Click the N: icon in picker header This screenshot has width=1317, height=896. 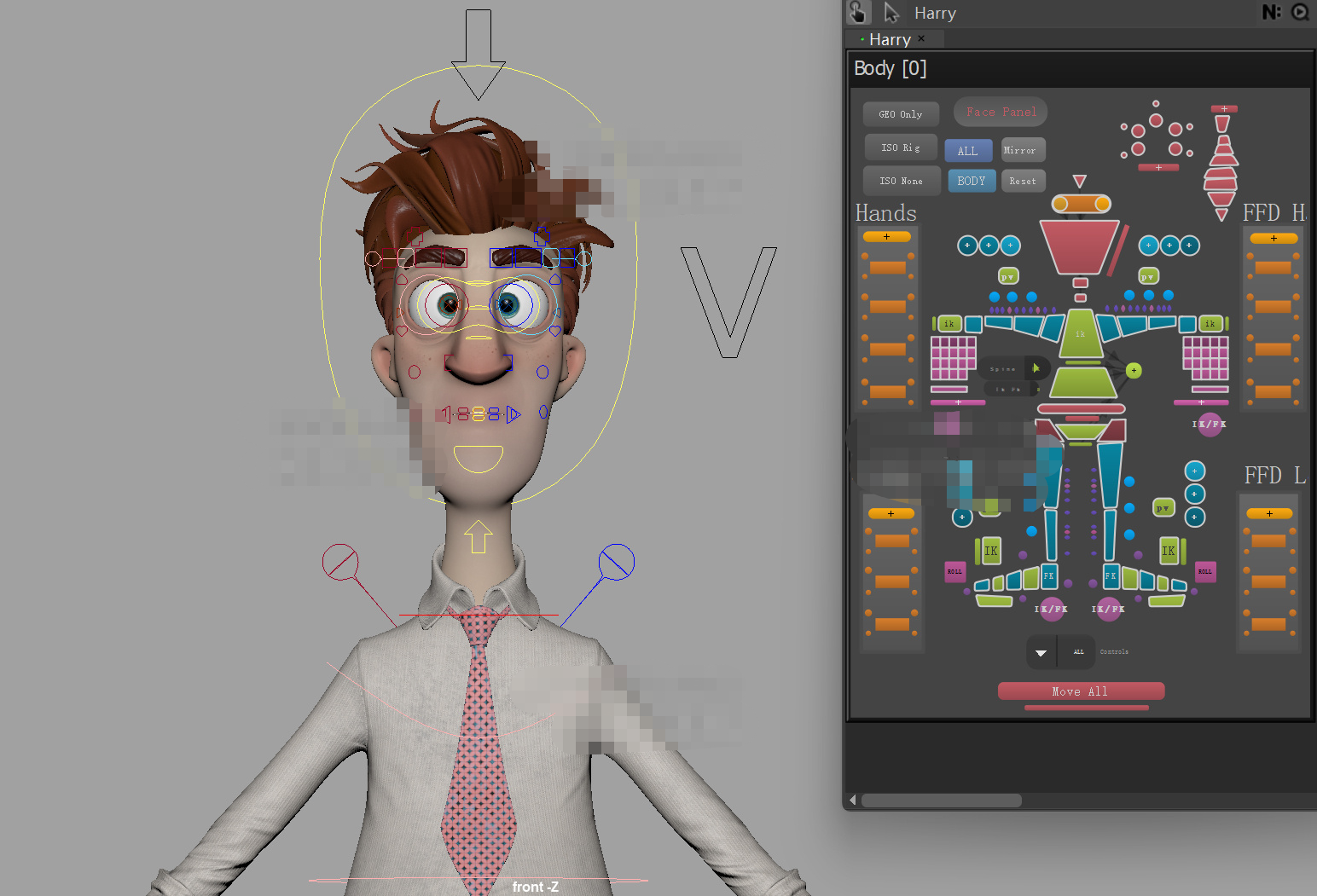point(1271,12)
